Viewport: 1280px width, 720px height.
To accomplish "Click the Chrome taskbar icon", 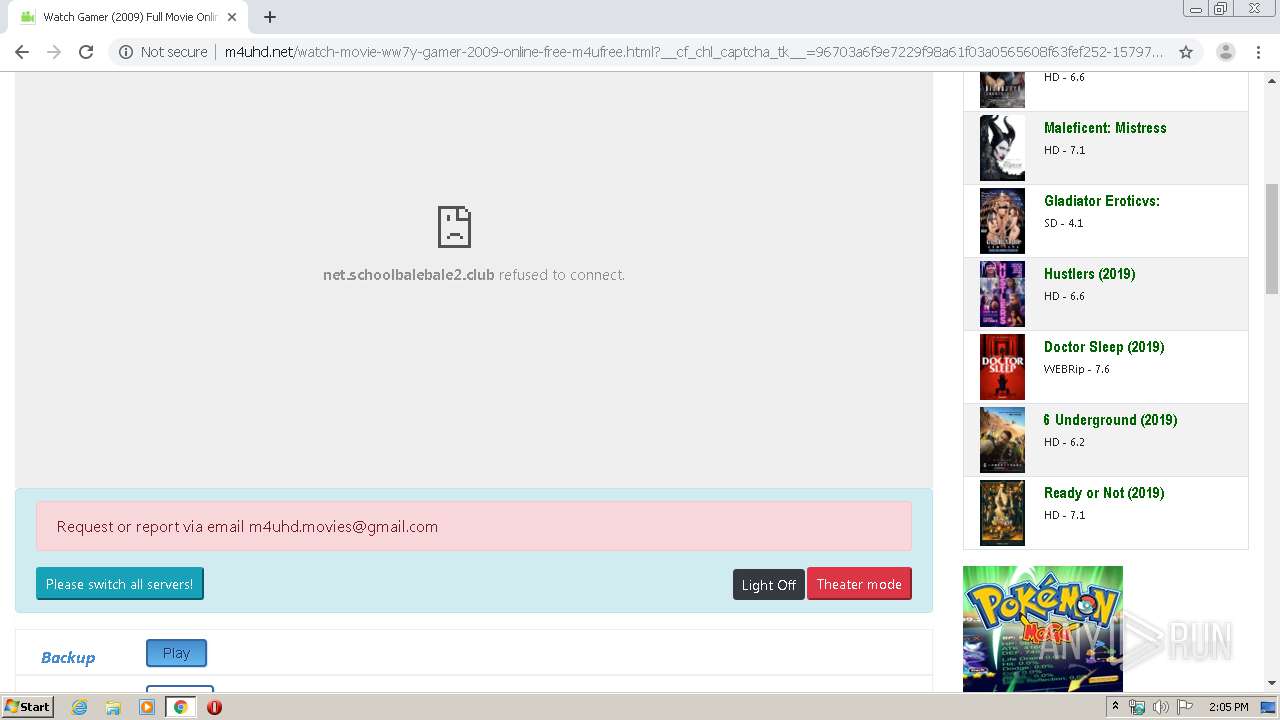I will coord(180,707).
